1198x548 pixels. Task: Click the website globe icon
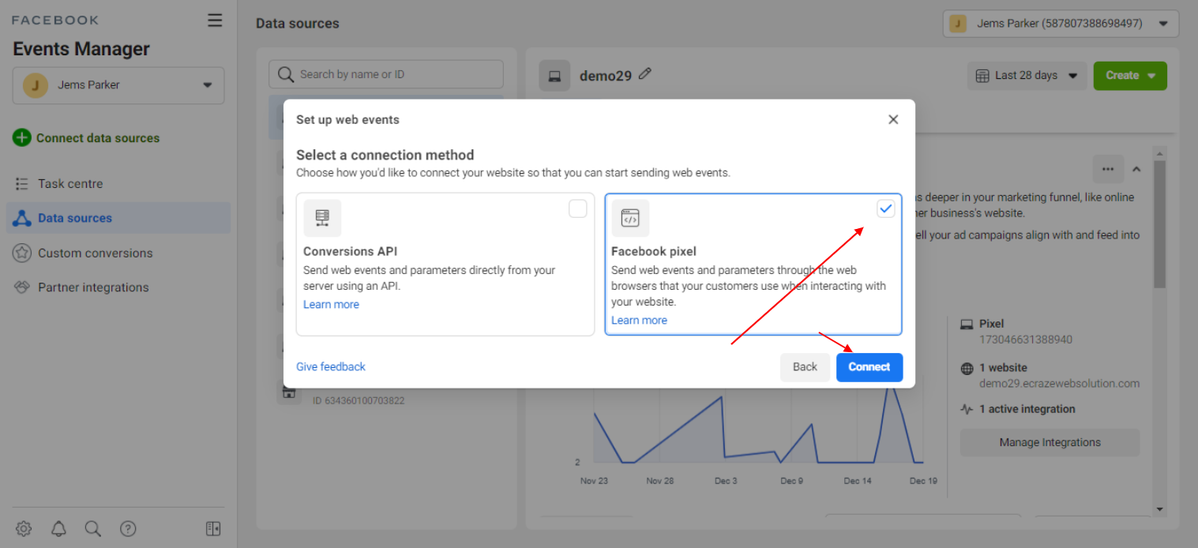click(966, 368)
